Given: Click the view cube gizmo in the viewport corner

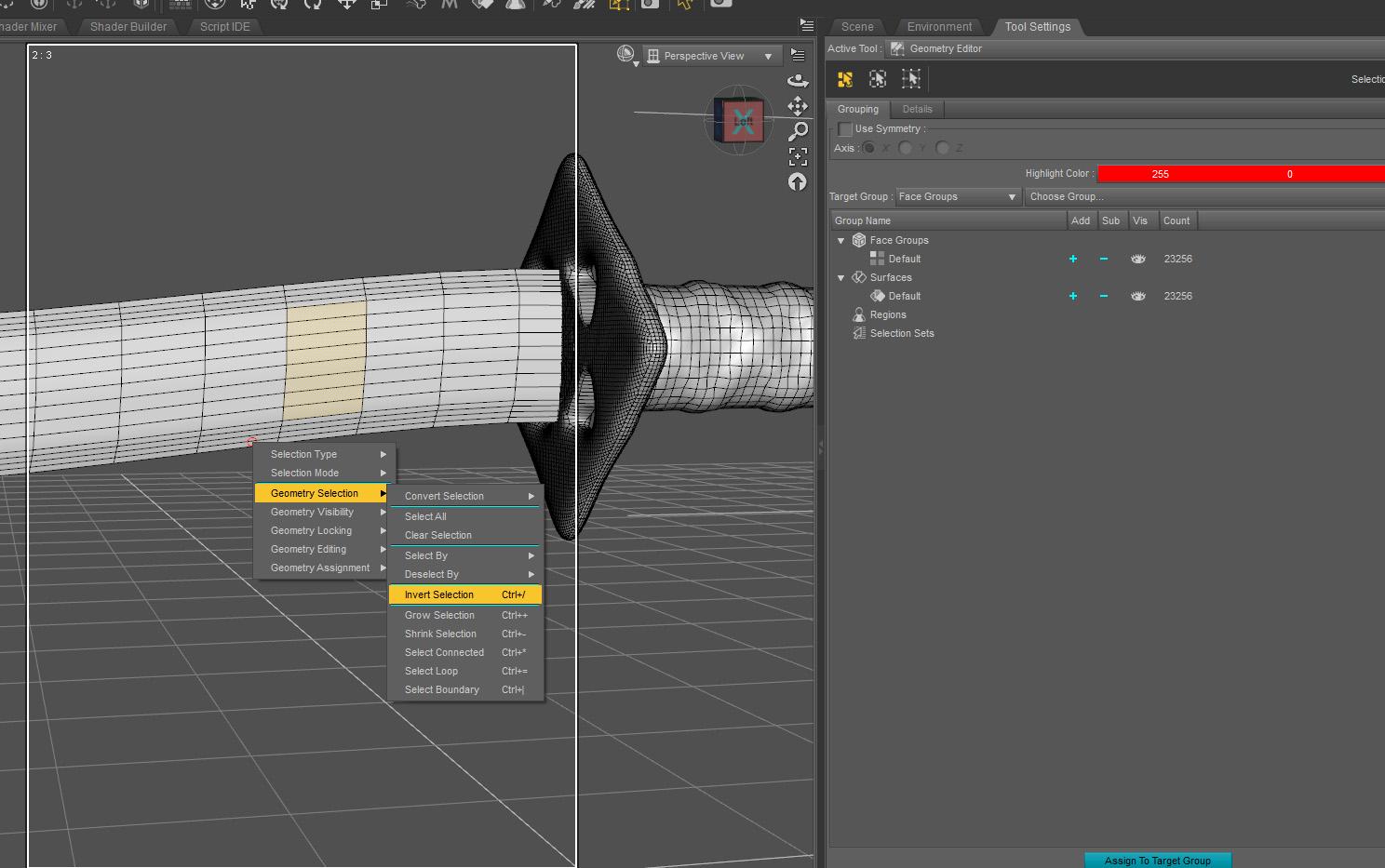Looking at the screenshot, I should [737, 119].
